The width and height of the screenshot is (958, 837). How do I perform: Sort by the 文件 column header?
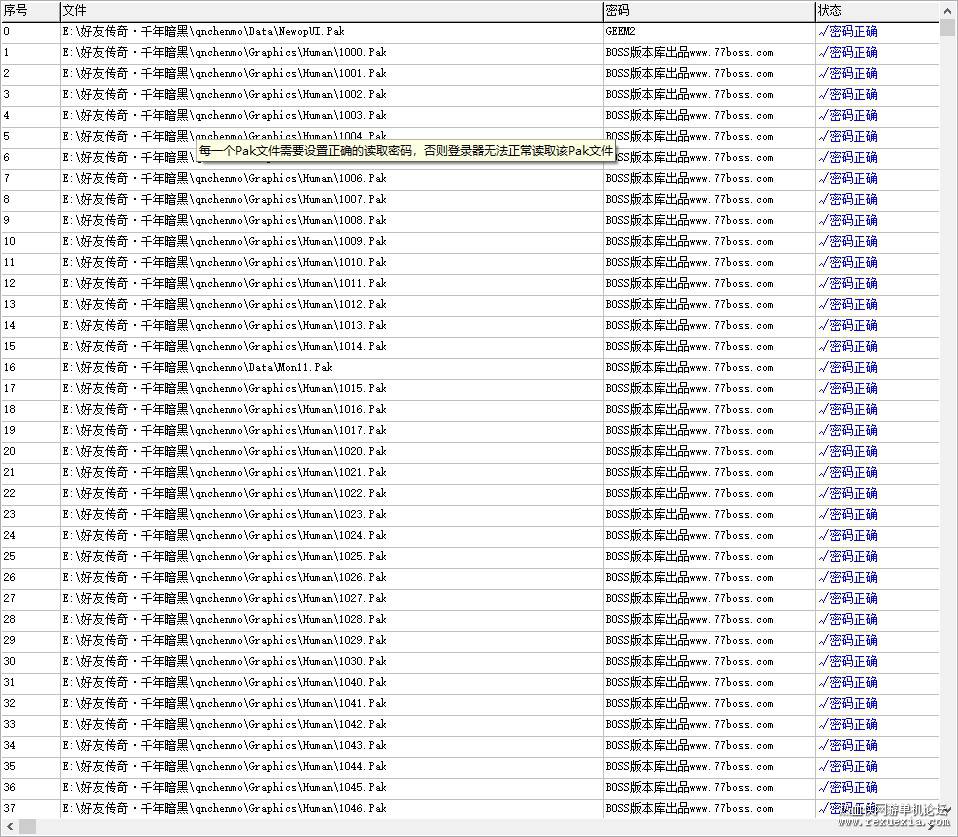[332, 10]
